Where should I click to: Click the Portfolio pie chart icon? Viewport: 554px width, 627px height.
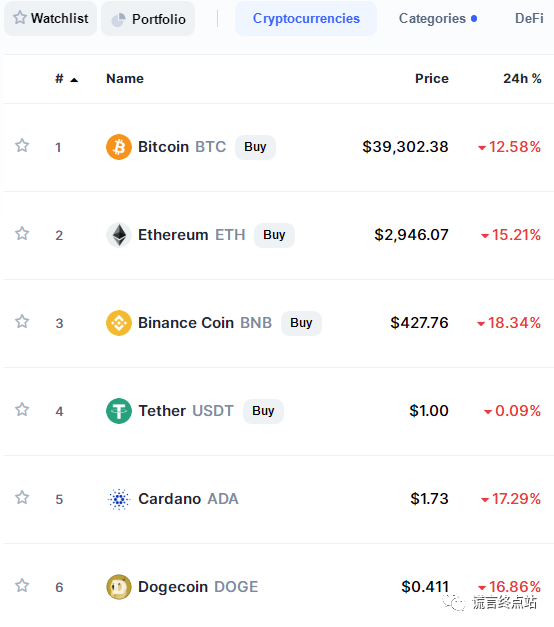118,19
